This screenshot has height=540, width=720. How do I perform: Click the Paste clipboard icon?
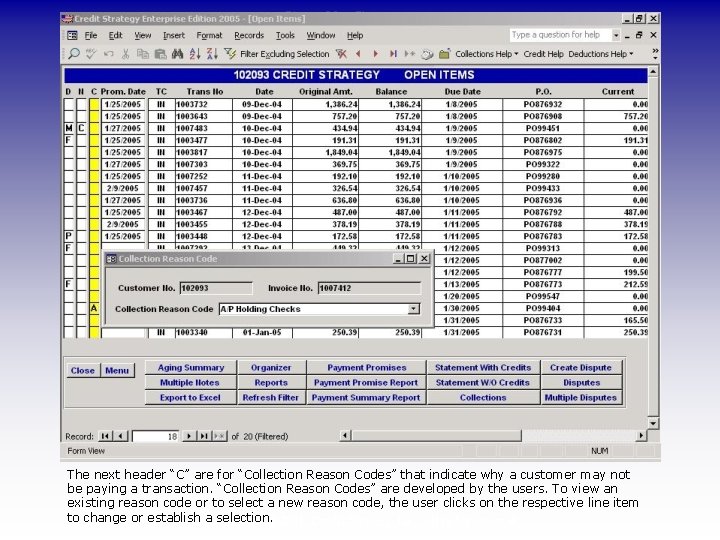pos(160,54)
